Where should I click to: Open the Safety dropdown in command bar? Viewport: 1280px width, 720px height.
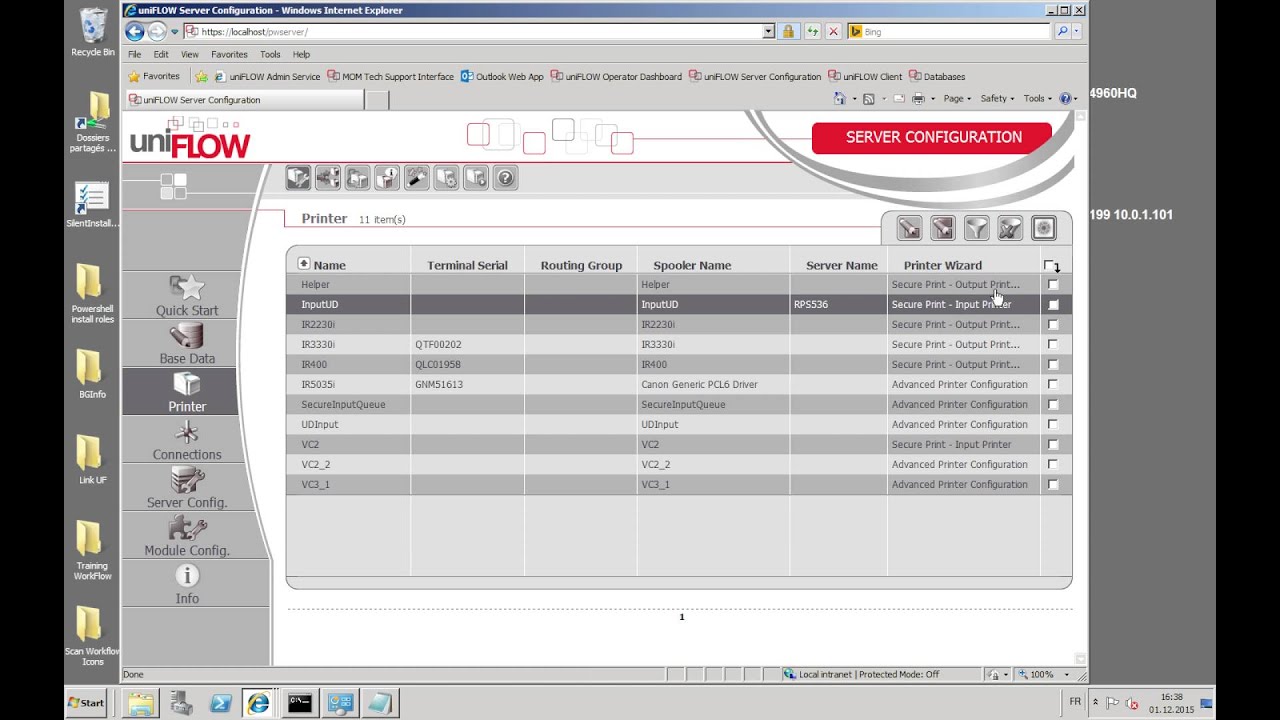pos(997,98)
